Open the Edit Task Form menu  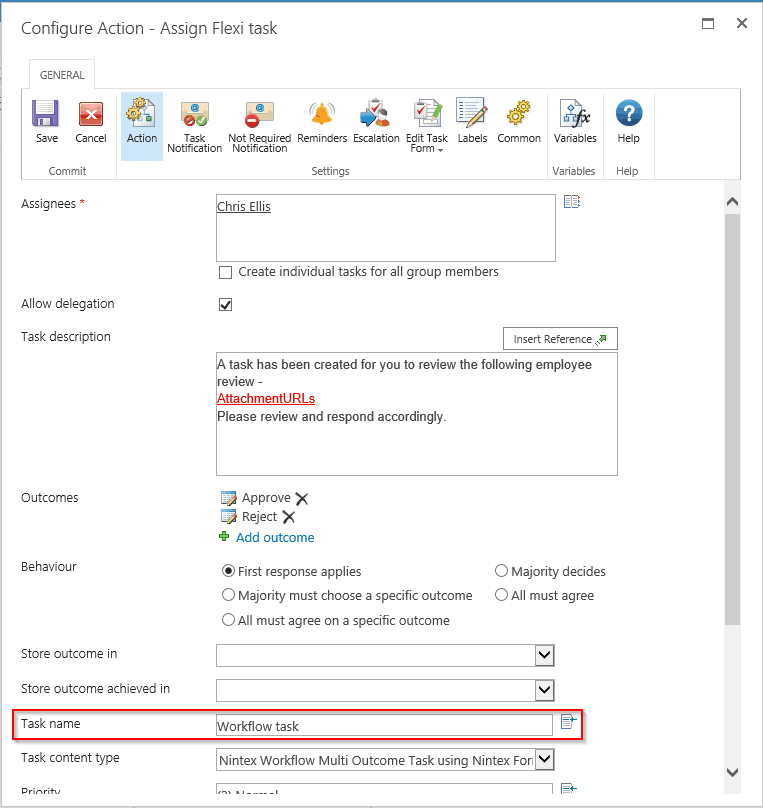[427, 127]
